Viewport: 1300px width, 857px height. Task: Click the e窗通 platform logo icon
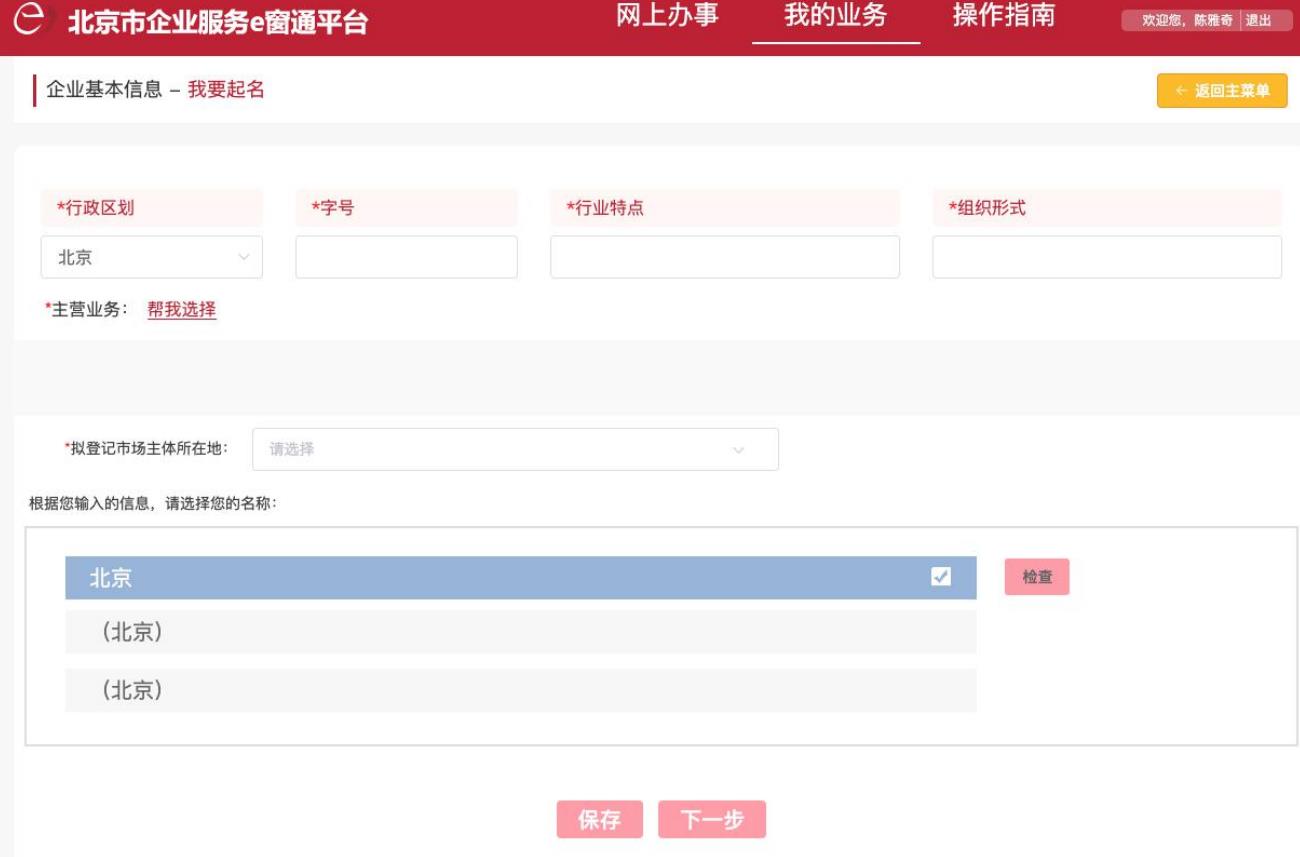[37, 22]
